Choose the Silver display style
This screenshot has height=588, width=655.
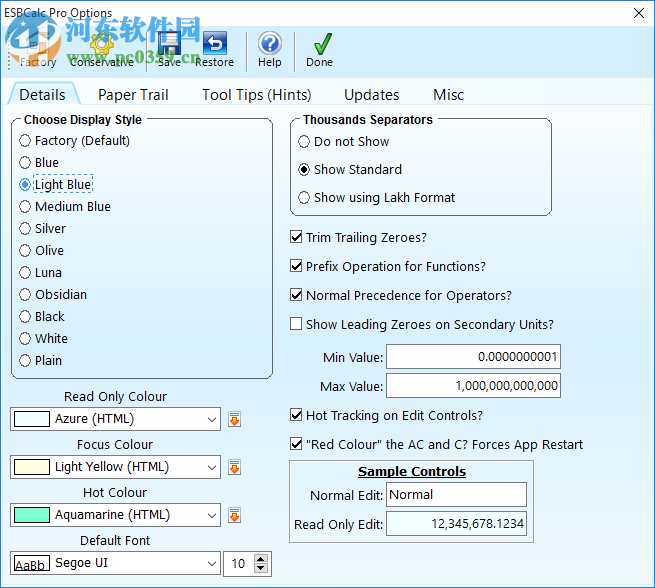[43, 228]
